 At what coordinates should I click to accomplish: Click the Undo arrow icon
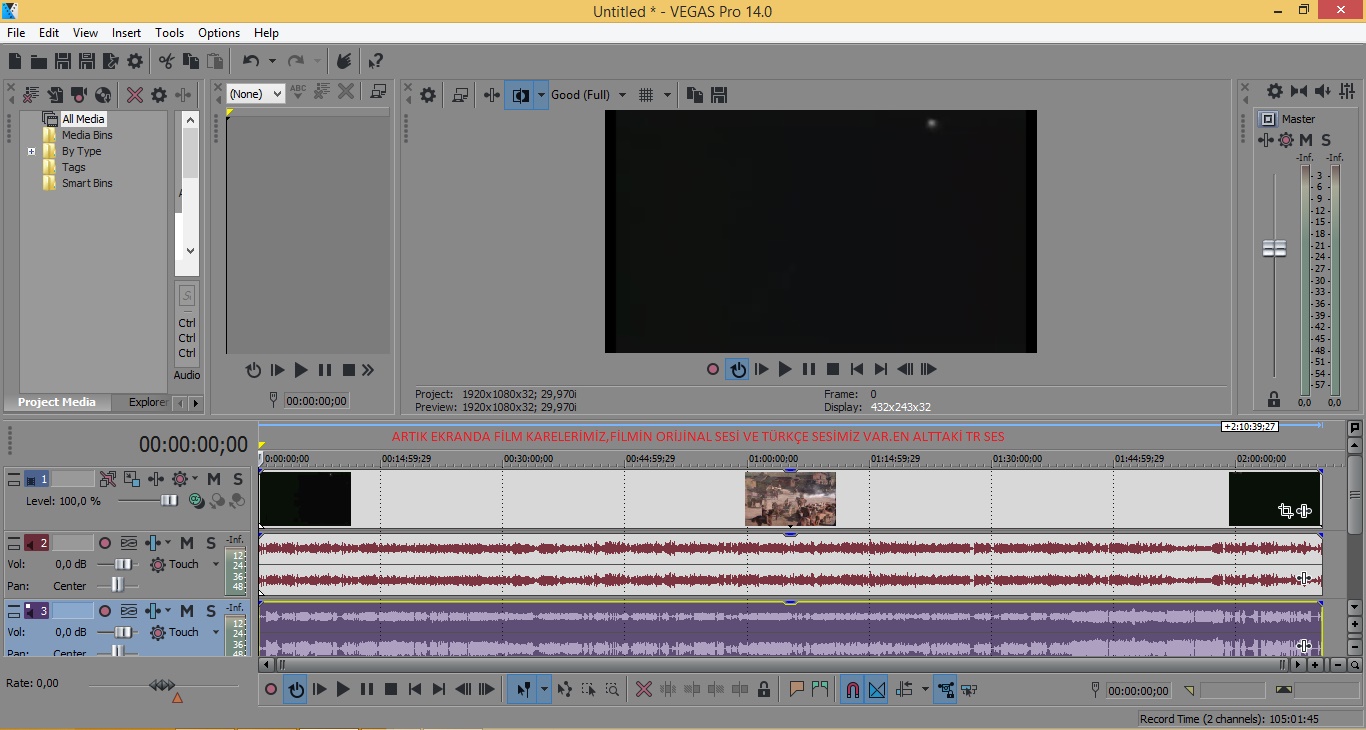[x=250, y=62]
